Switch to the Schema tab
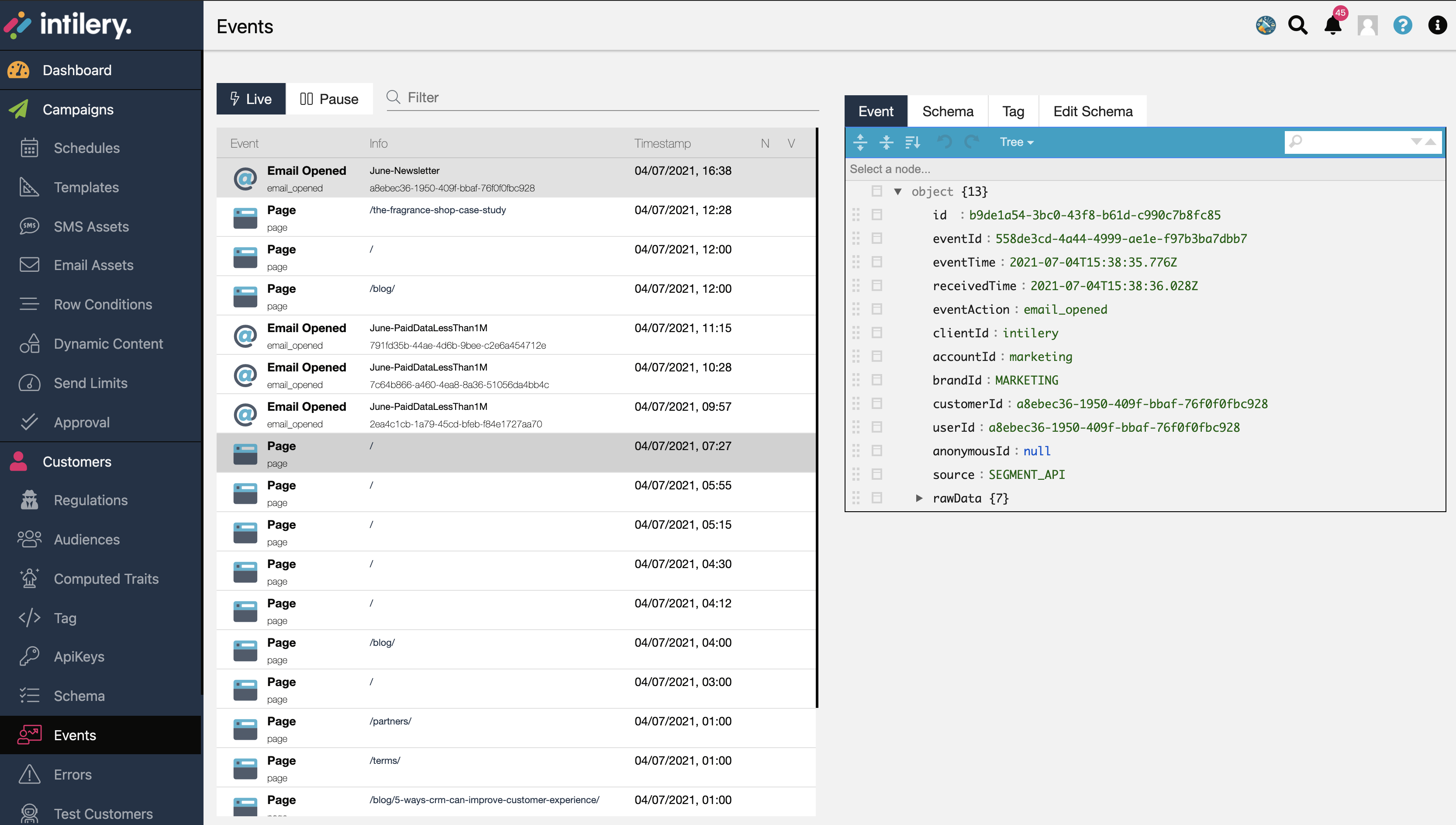The width and height of the screenshot is (1456, 825). 948,111
